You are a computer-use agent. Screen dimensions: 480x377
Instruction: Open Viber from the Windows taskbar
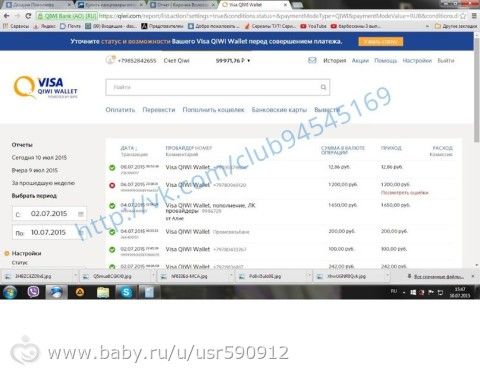33,292
